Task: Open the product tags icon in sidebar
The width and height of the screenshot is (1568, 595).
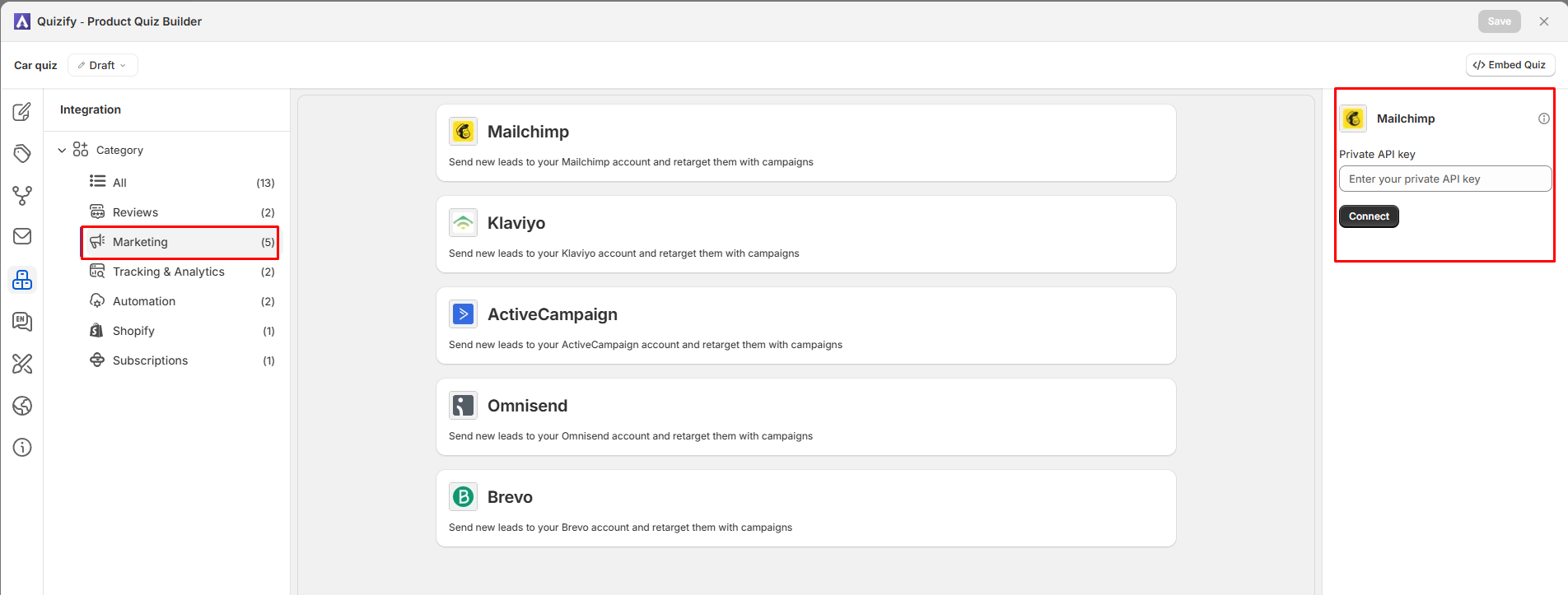Action: pos(22,153)
